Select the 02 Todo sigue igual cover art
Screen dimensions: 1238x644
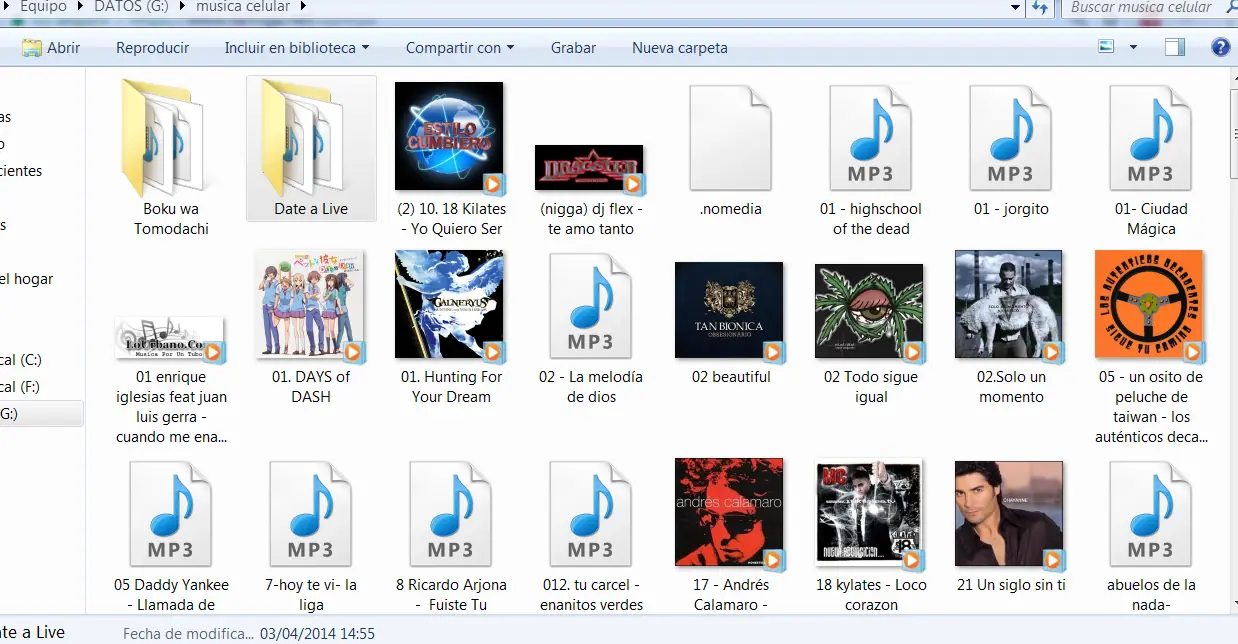click(x=869, y=311)
